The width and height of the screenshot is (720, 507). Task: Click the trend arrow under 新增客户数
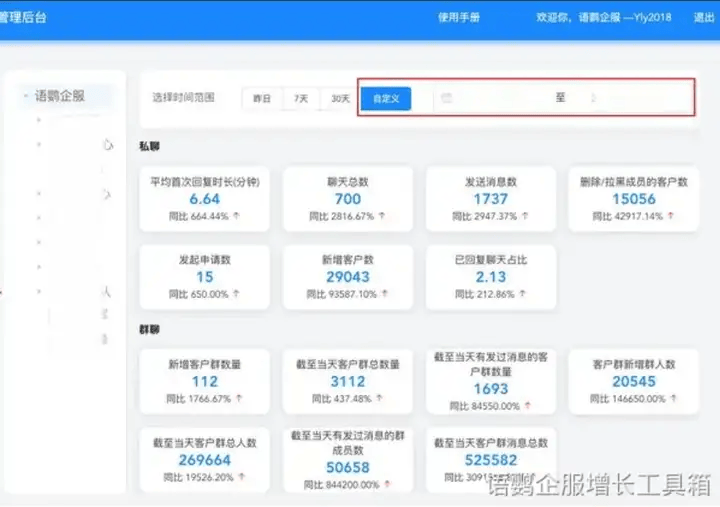tap(385, 295)
